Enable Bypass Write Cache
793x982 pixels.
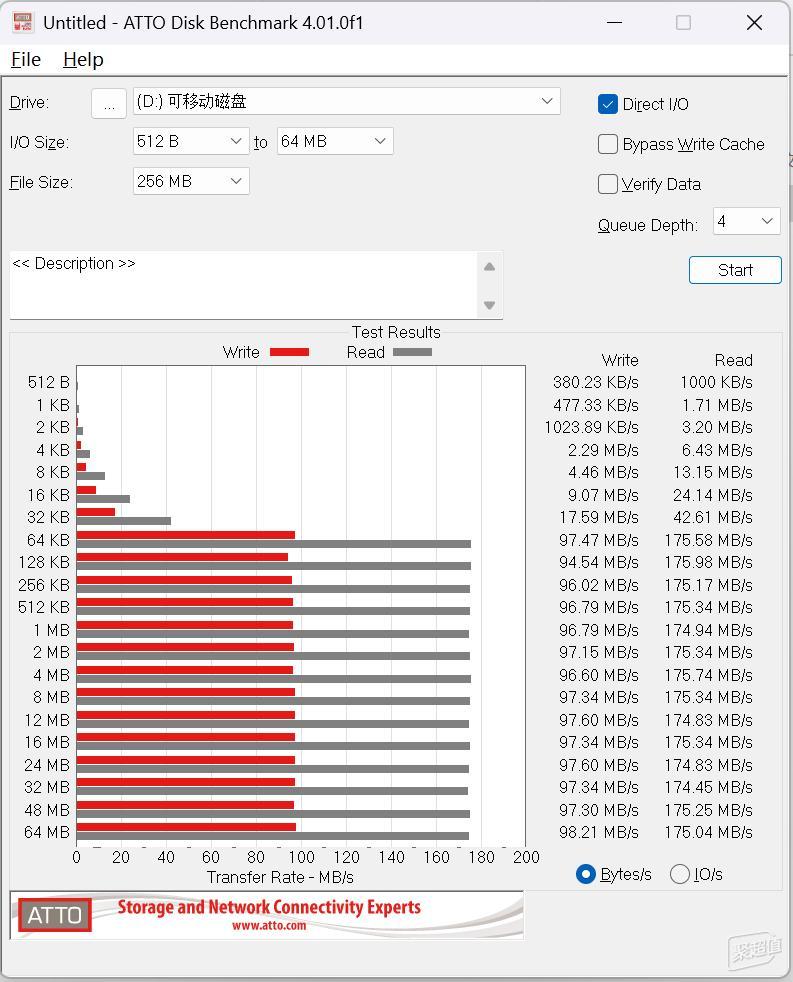(608, 144)
